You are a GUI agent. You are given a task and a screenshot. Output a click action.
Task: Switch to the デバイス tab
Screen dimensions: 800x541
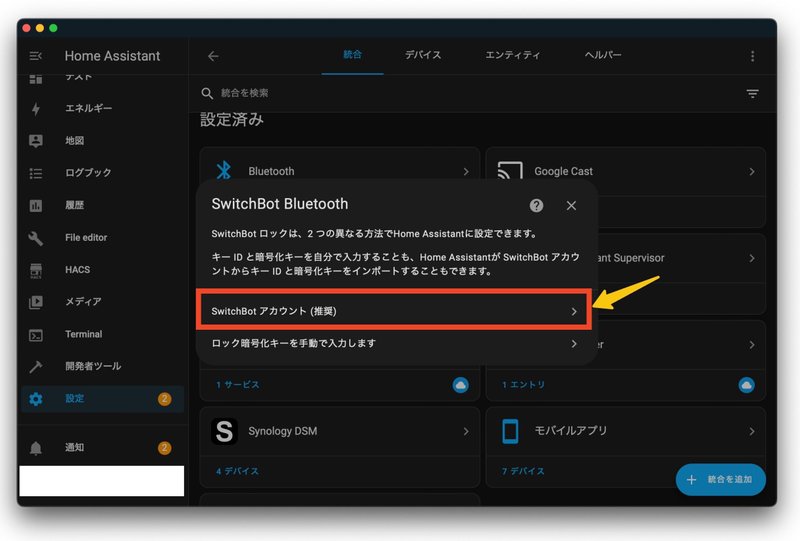(x=422, y=55)
